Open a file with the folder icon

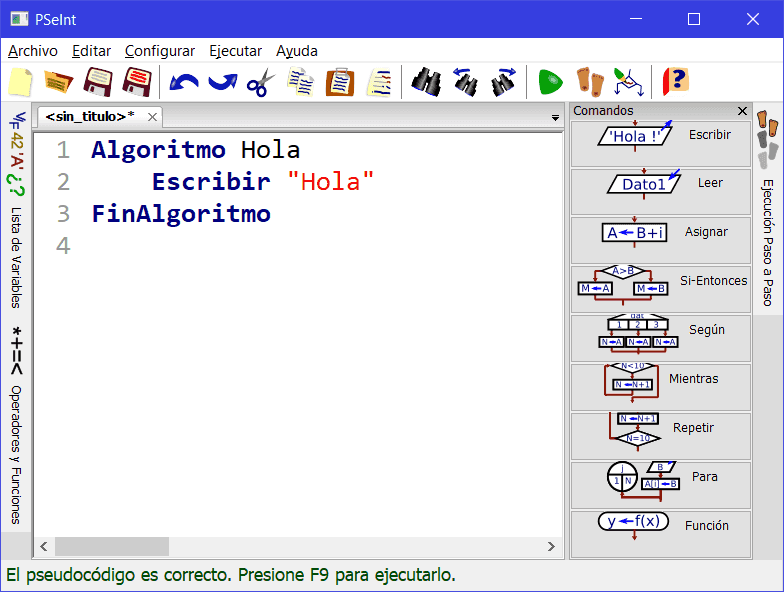(x=58, y=82)
